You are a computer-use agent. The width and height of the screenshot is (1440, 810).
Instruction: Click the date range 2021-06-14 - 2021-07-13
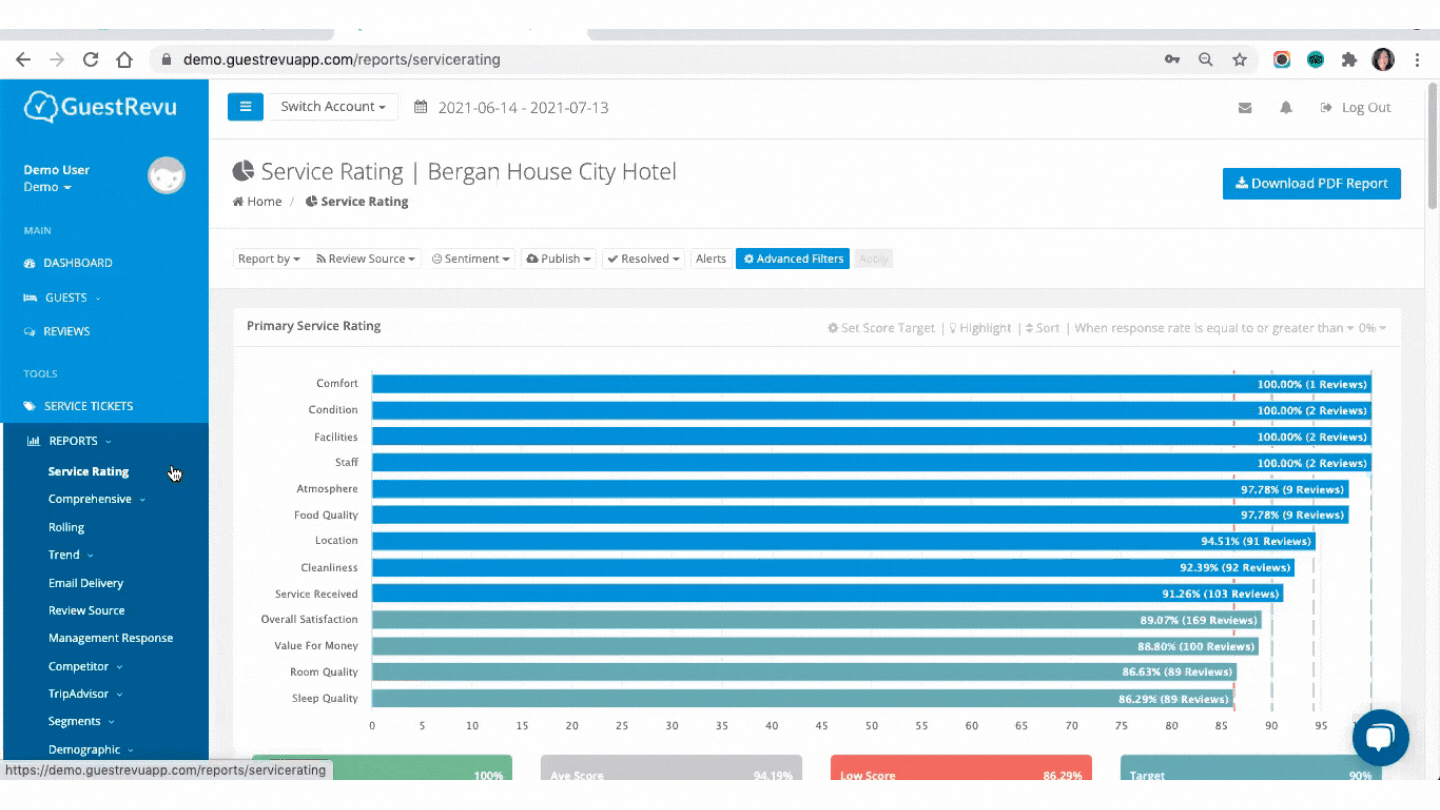(523, 107)
